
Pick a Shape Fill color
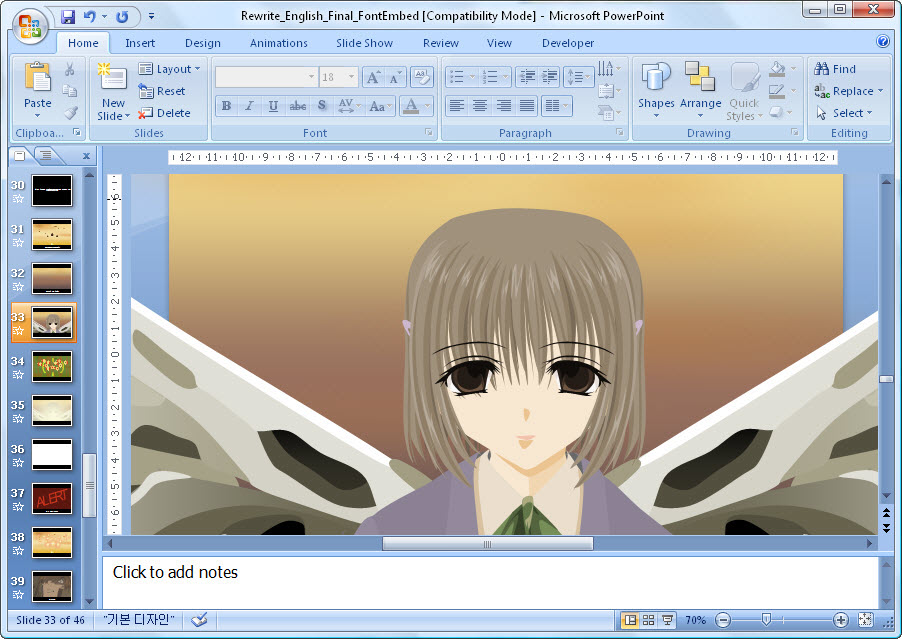click(777, 70)
